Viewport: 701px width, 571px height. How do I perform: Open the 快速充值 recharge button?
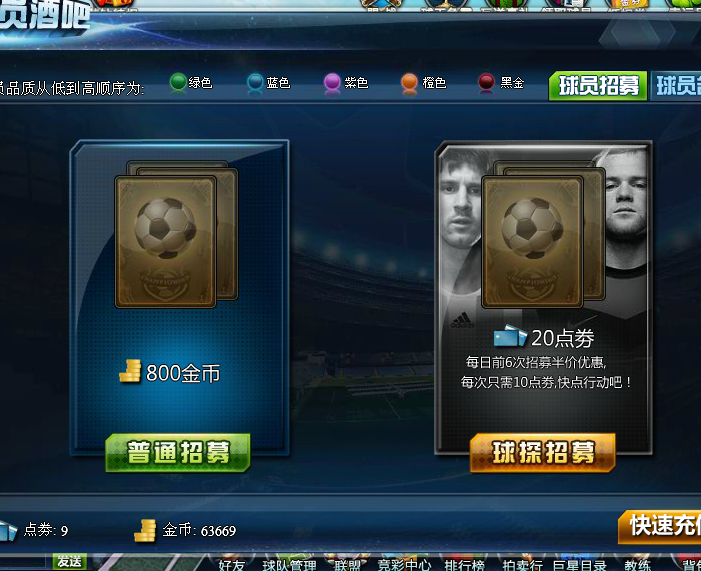coord(660,526)
